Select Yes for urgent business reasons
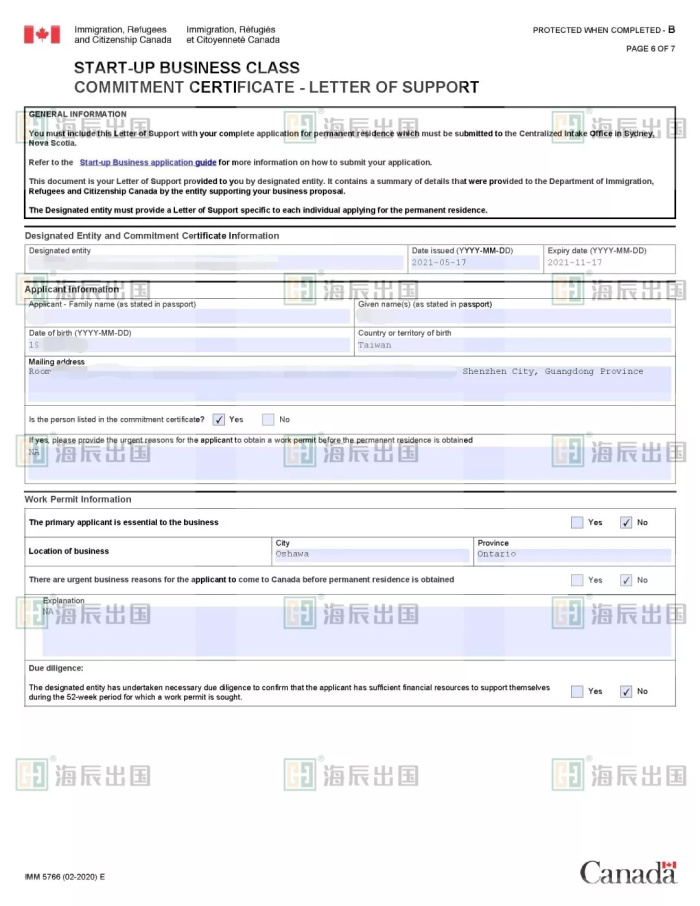Image resolution: width=700 pixels, height=906 pixels. [577, 580]
